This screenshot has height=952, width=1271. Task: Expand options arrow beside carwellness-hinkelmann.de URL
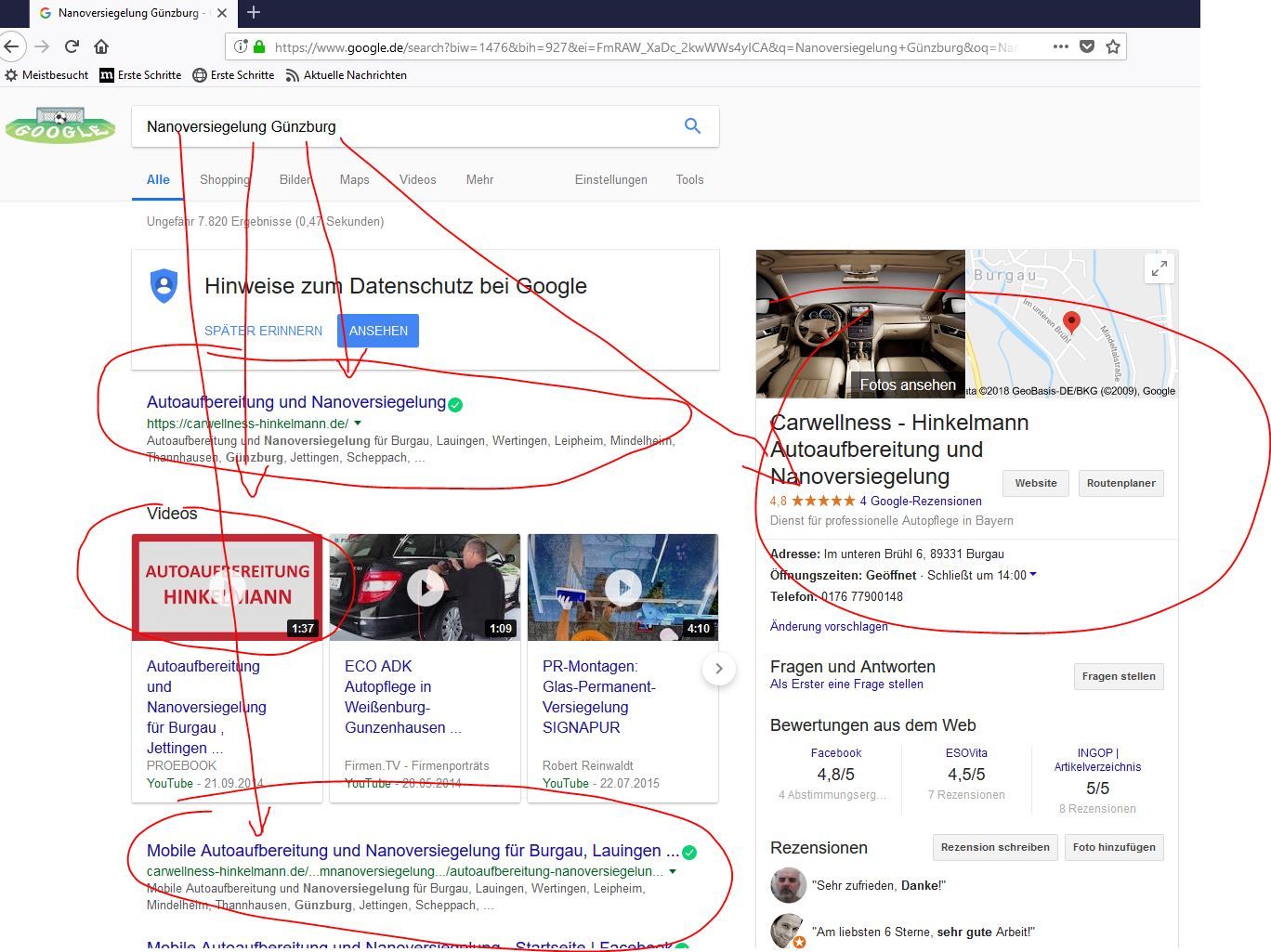pos(358,424)
